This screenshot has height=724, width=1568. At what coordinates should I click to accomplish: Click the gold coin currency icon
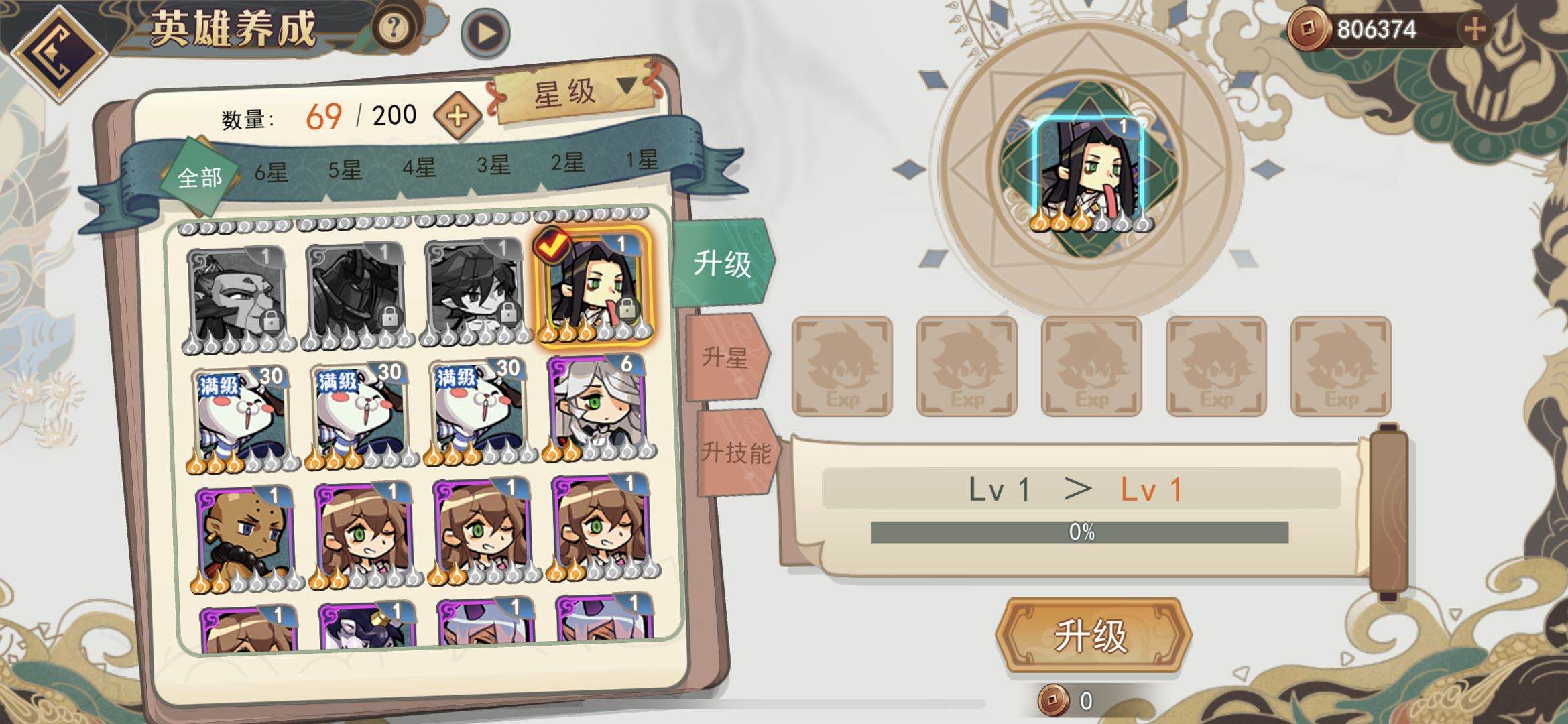tap(1307, 29)
